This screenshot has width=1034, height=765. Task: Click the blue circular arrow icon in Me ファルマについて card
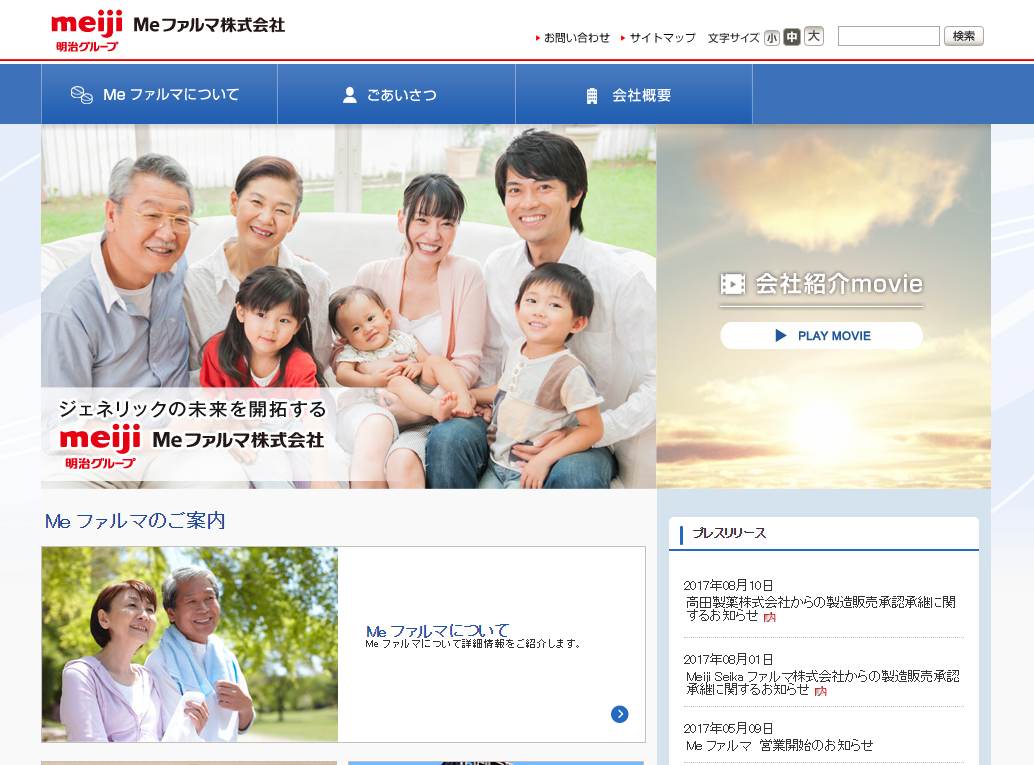(619, 714)
